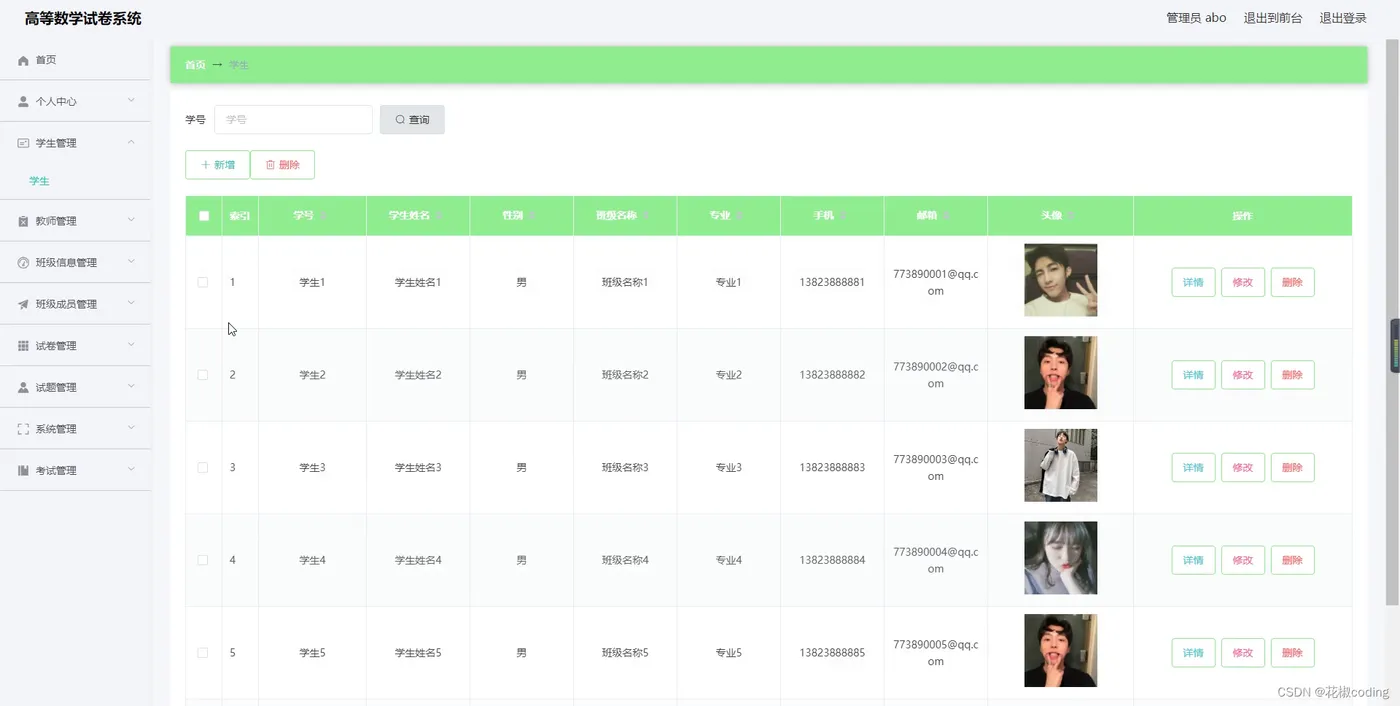Screen dimensions: 1400x706
Task: Click the sort arrows on 学生姓名 column
Action: 439,216
